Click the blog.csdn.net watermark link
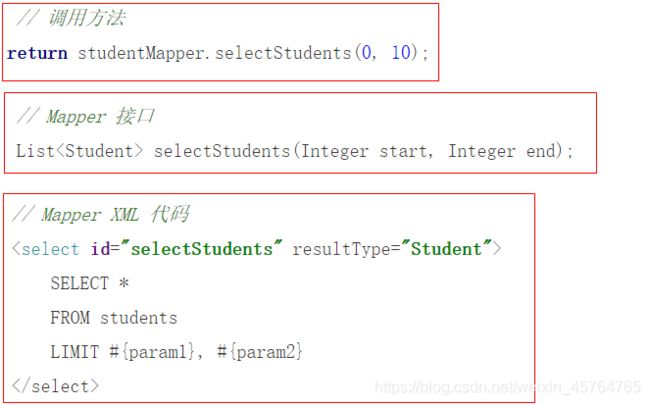 point(507,387)
